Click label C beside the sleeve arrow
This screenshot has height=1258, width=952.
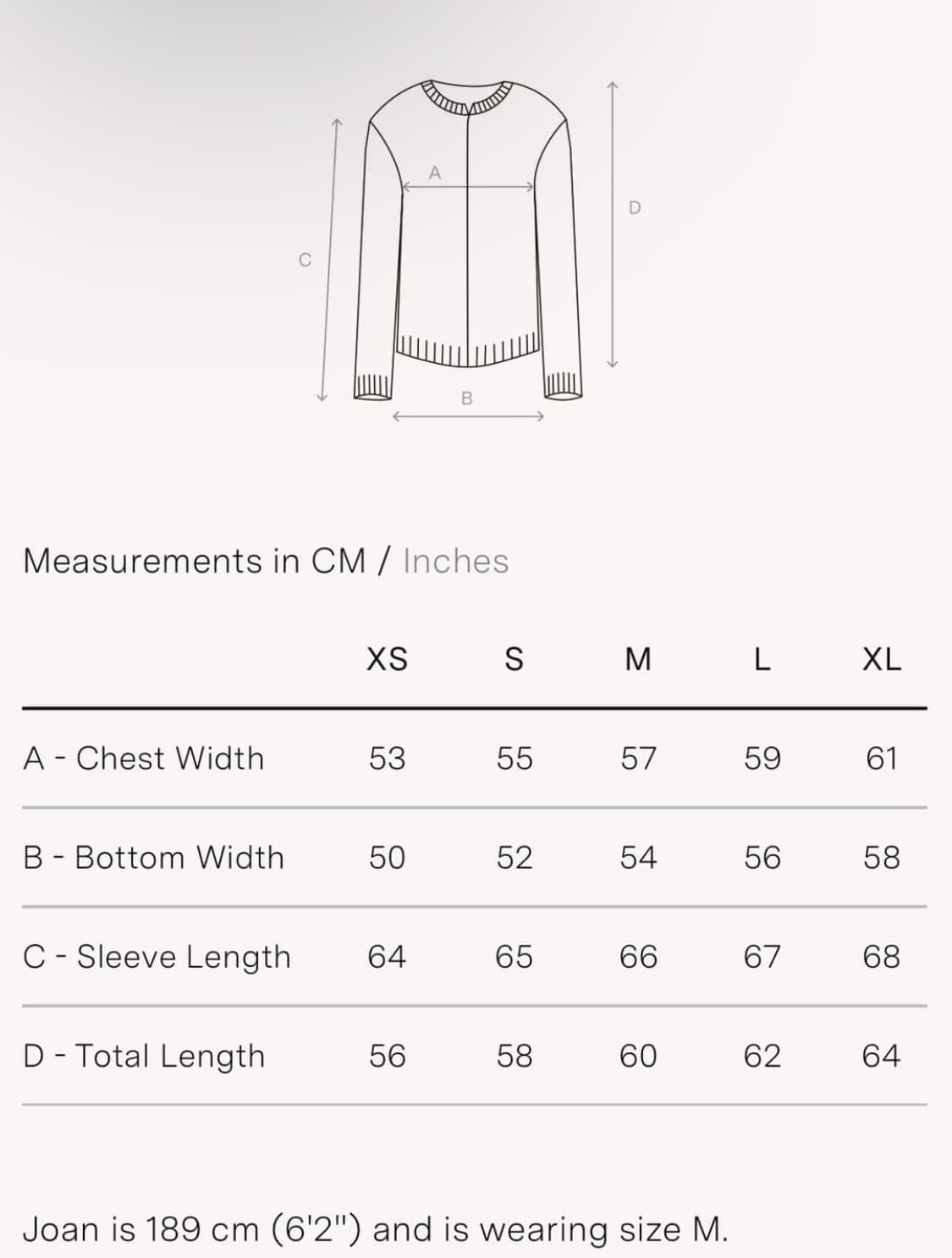(x=305, y=261)
